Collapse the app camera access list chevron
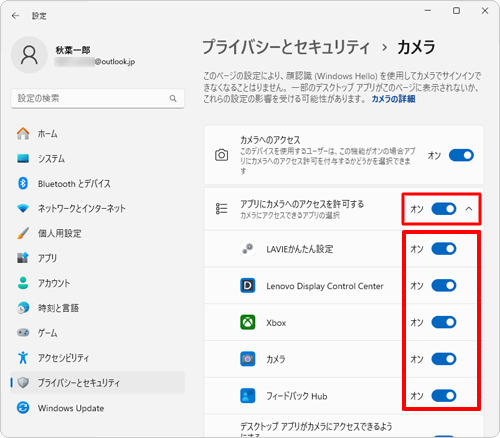This screenshot has width=500, height=438. coord(469,209)
